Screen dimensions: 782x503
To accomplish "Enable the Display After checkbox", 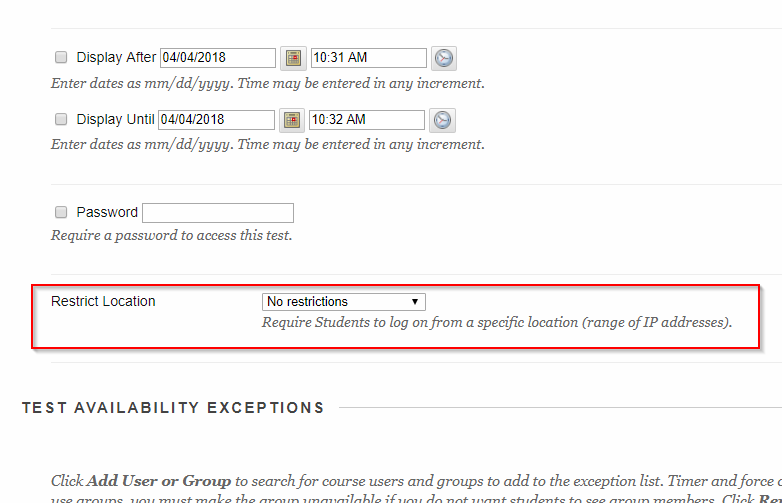I will [x=61, y=57].
